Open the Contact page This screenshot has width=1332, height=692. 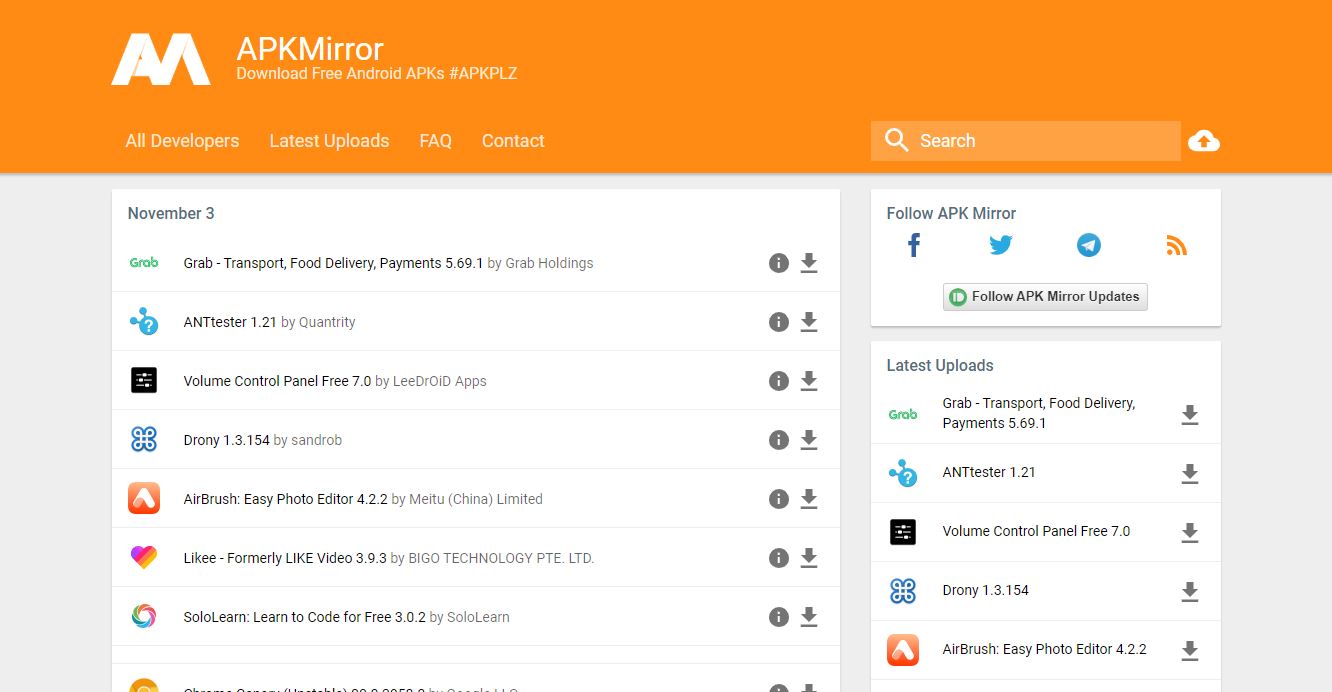513,141
